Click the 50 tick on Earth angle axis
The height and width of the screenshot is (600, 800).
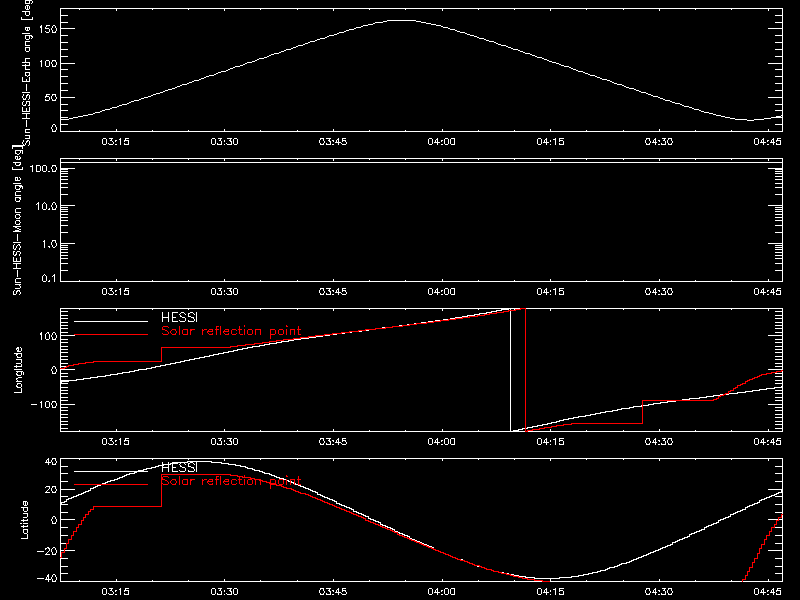(51, 97)
